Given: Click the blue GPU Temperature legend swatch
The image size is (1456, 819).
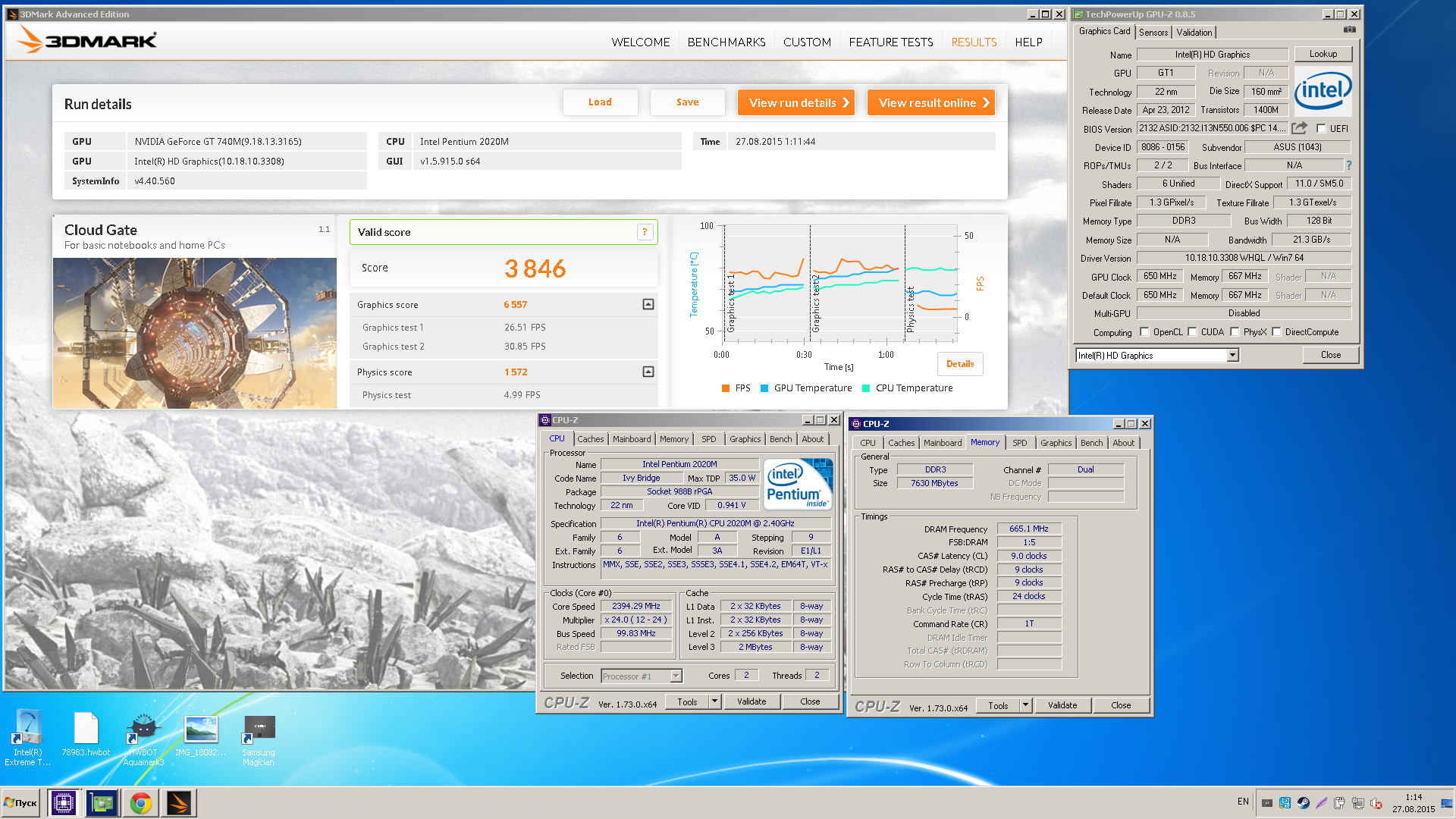Looking at the screenshot, I should (764, 388).
